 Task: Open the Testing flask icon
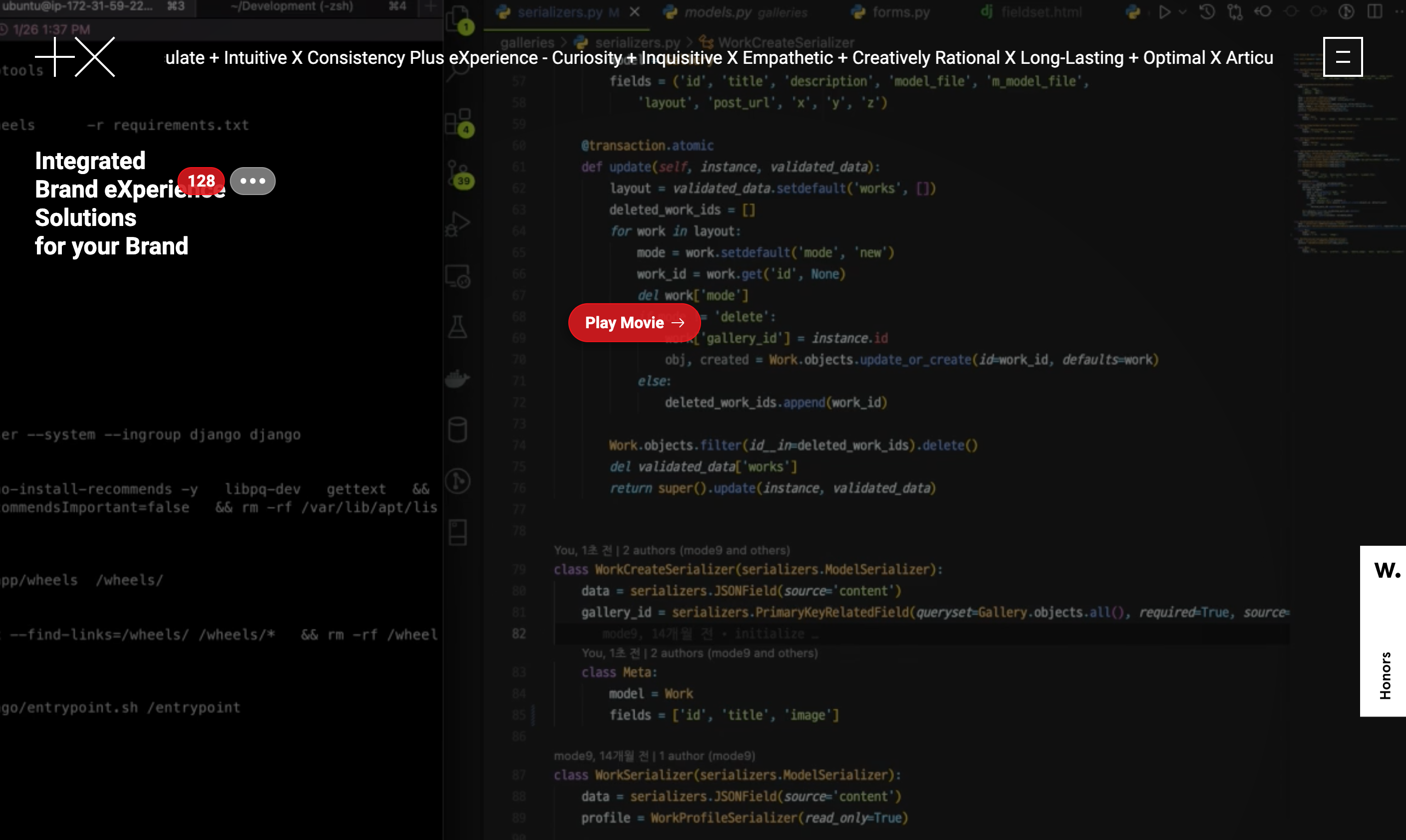[458, 327]
